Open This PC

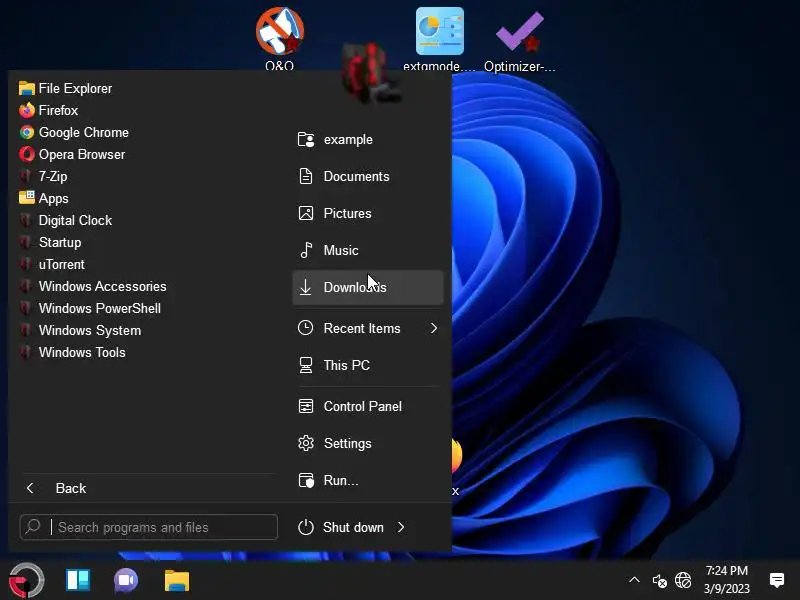pos(368,365)
